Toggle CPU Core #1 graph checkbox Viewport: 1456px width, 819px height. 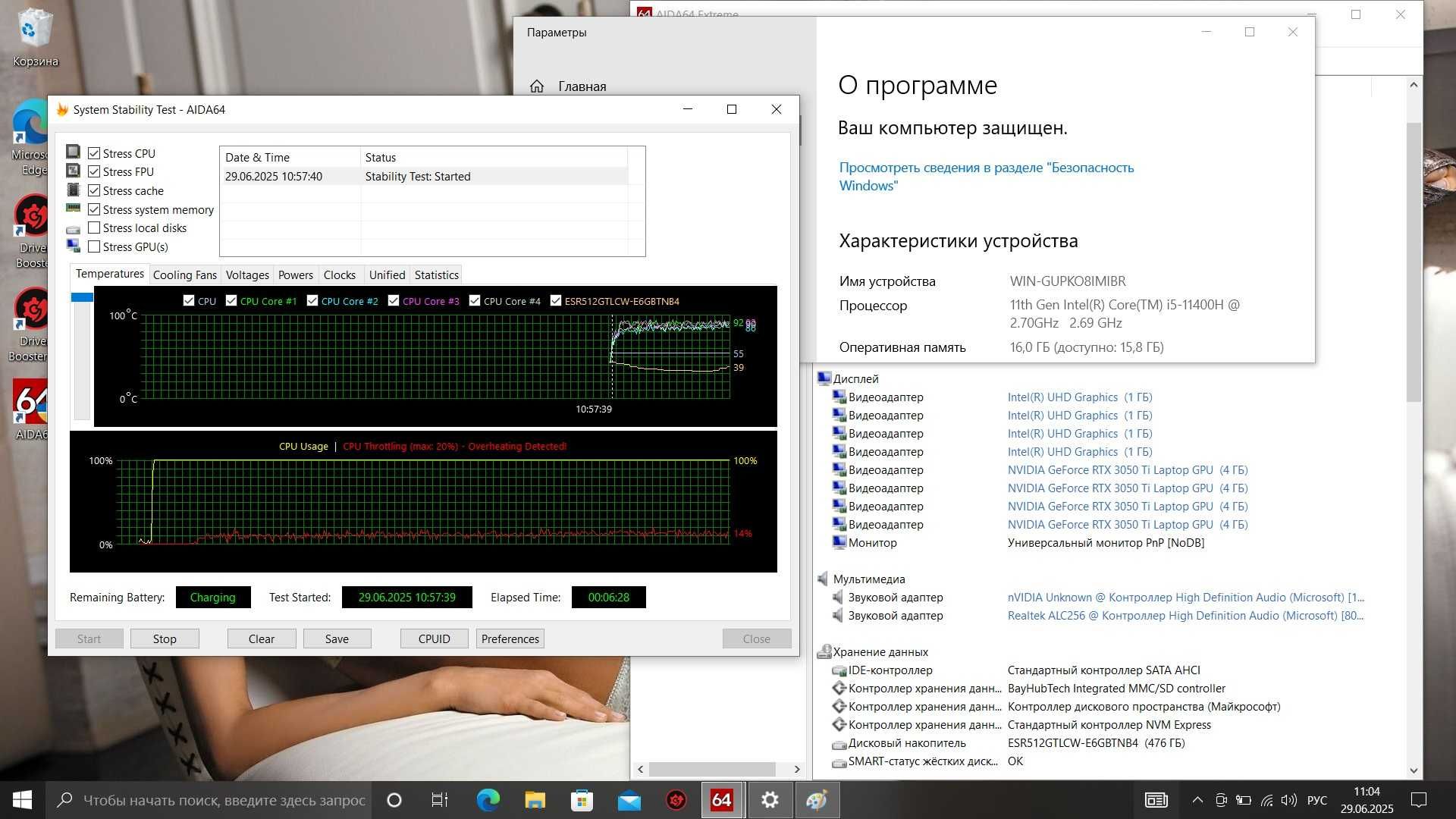231,300
